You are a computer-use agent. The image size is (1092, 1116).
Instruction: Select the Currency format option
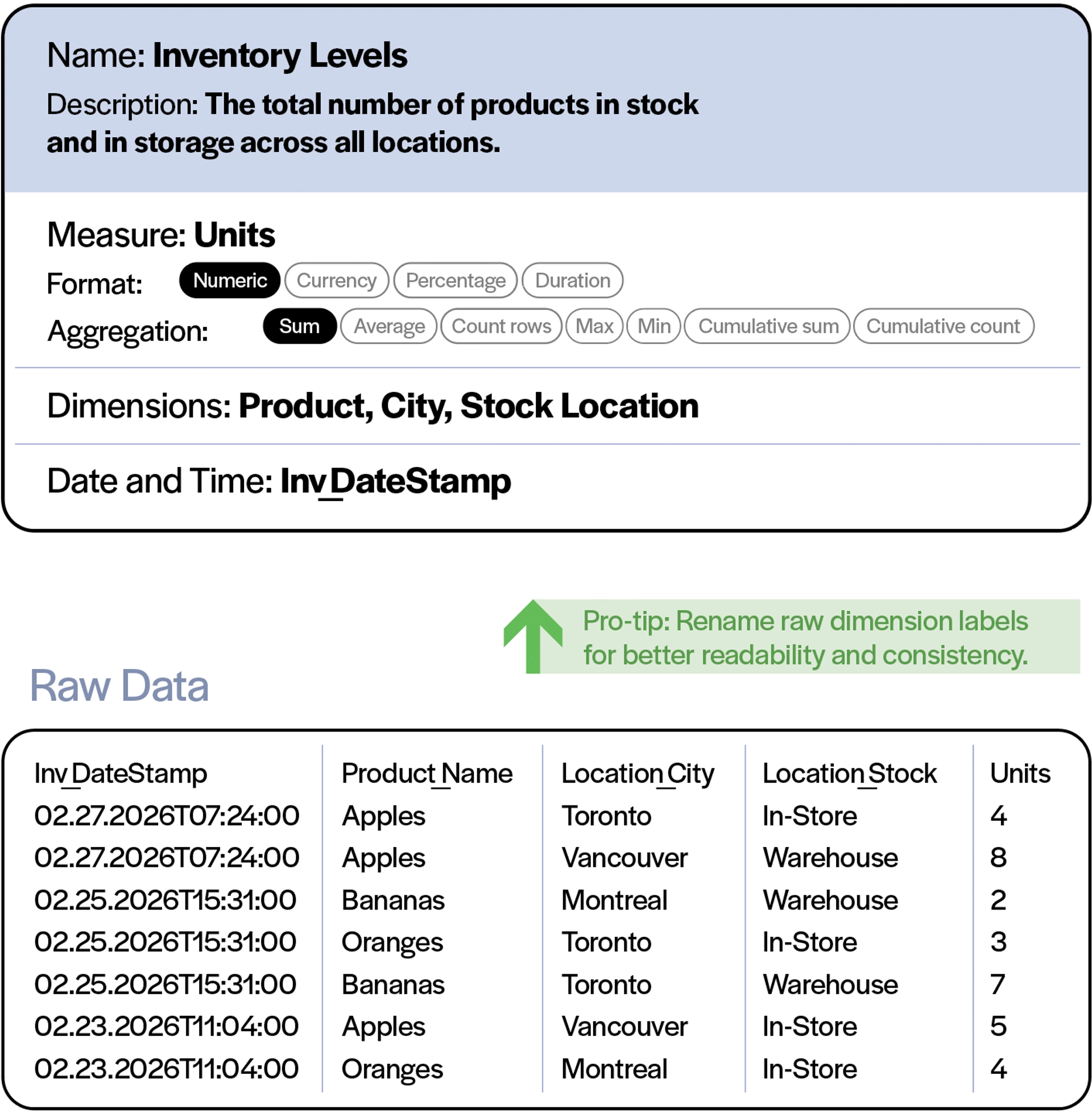pos(337,280)
